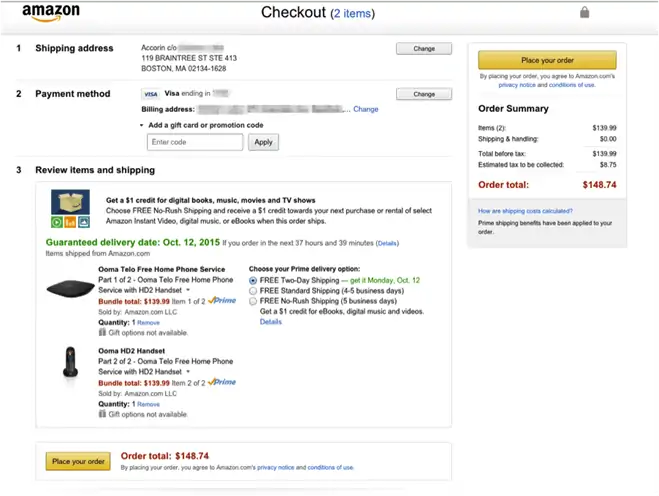Click the gift icon under Ooma HD2 Handset
Viewport: 659px width, 496px height.
pos(103,414)
